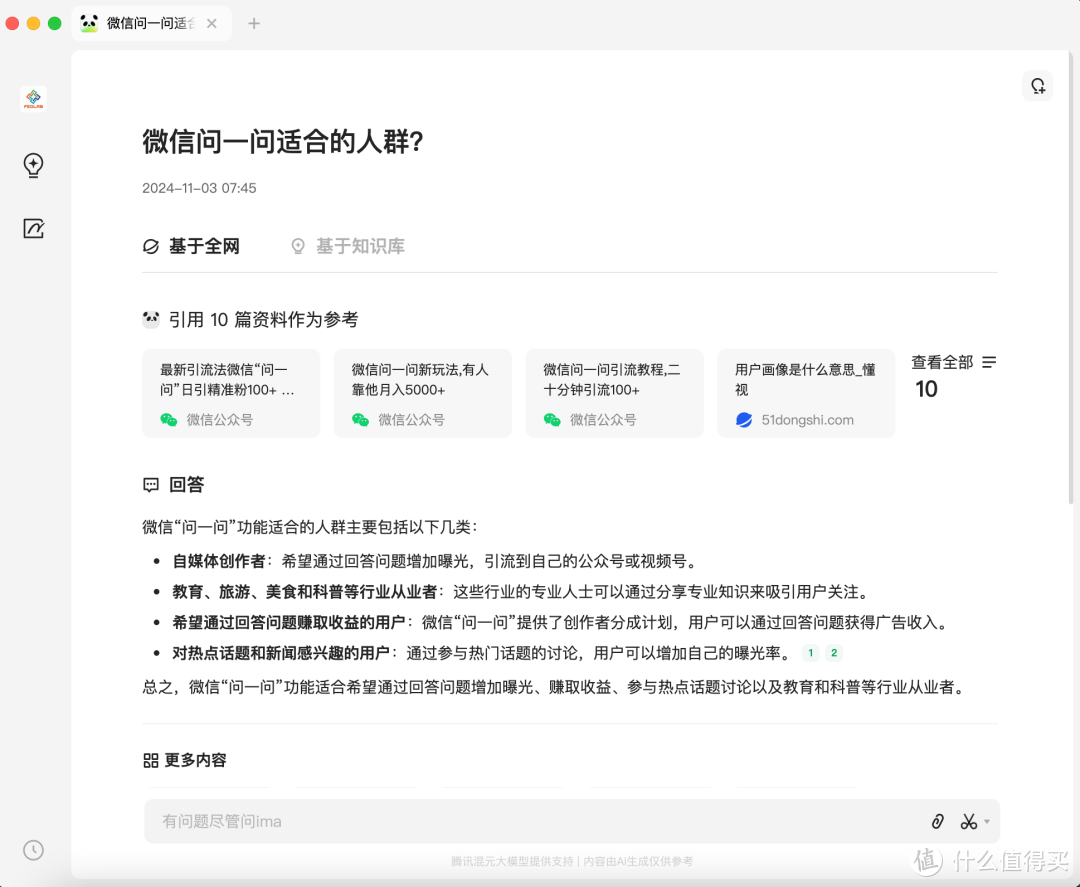Select the 微信问一问 tab title

pos(151,23)
